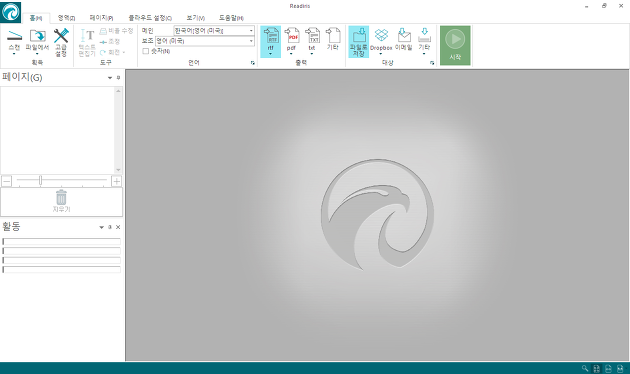Click the empty page thumbnails list
The width and height of the screenshot is (630, 374).
(x=57, y=131)
